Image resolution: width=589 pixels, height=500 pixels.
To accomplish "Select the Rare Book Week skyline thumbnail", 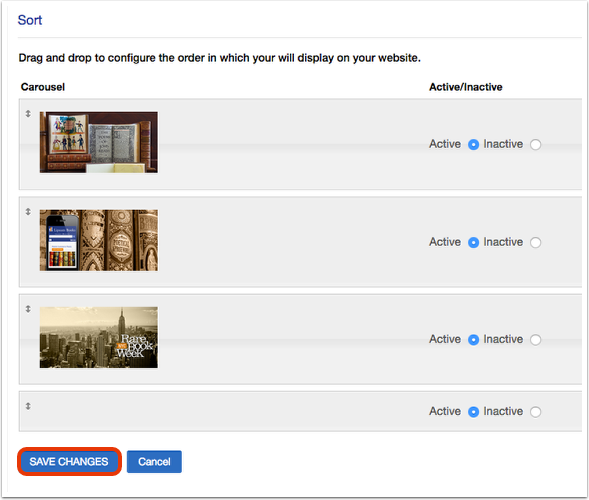I will 99,337.
